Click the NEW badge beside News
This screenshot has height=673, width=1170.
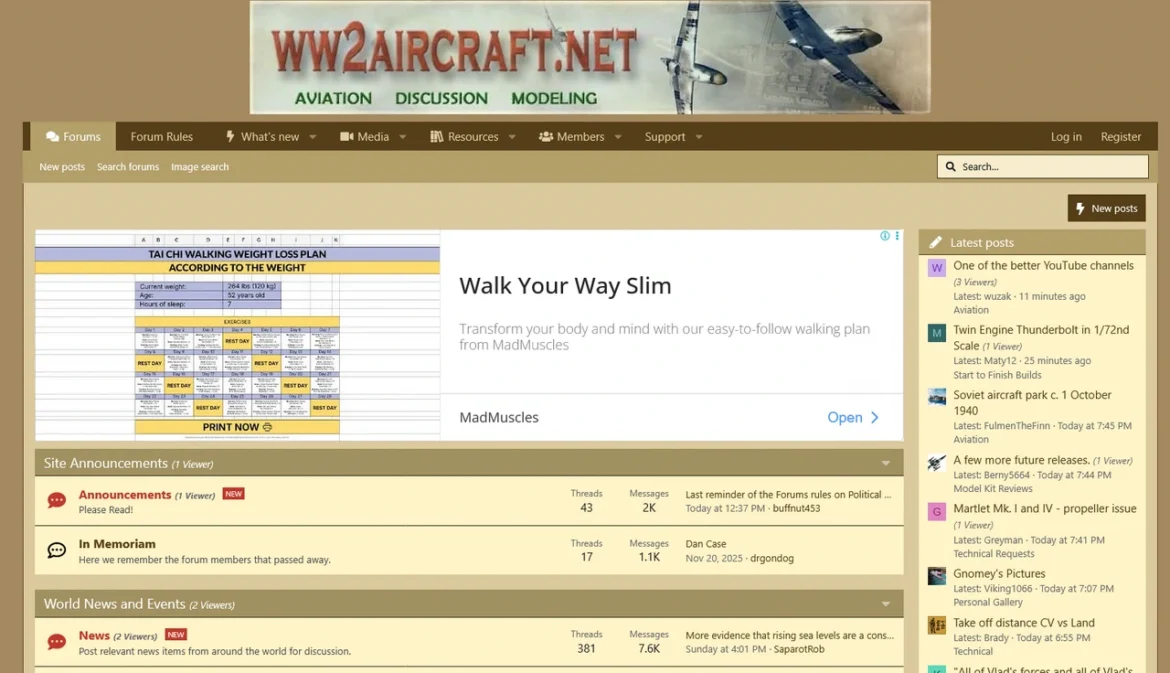pos(176,635)
